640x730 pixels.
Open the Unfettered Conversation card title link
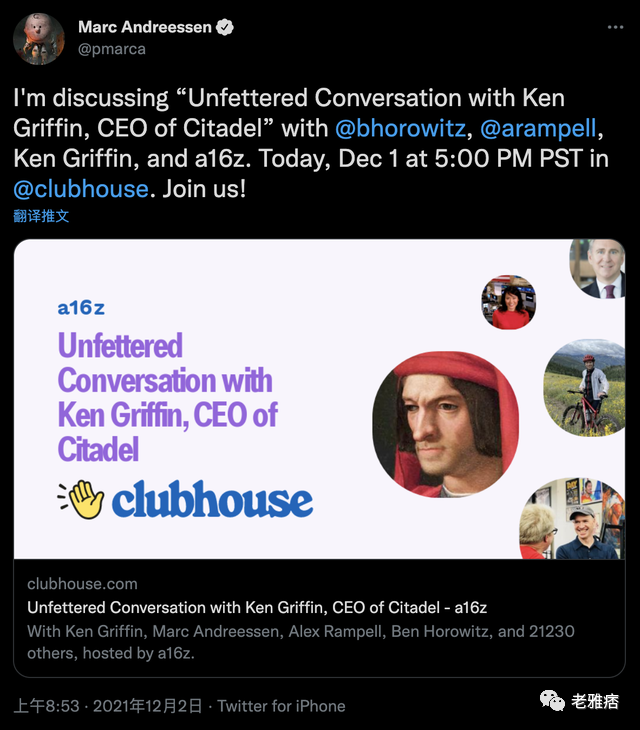pos(257,608)
